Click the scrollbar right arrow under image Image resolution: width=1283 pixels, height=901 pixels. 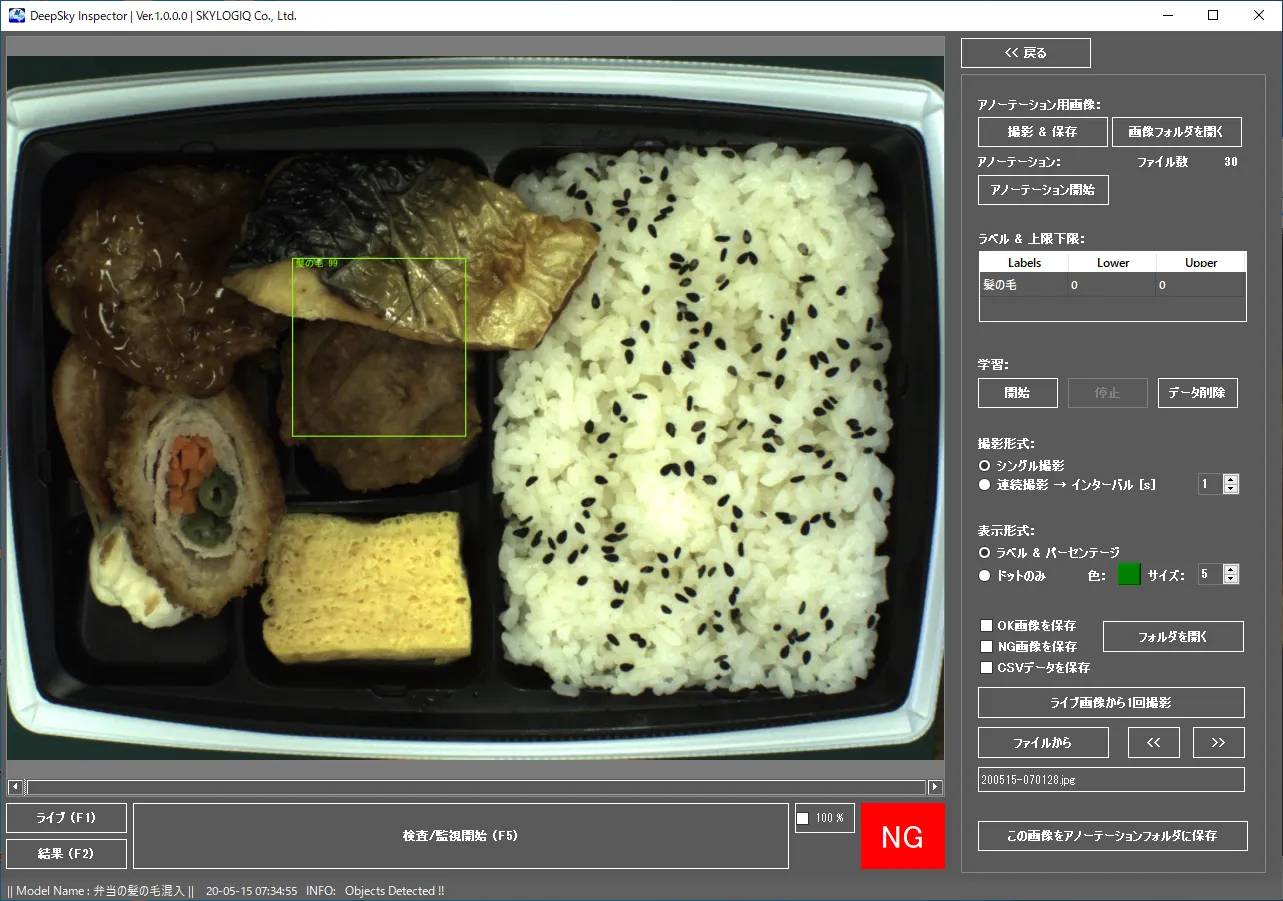pos(935,787)
